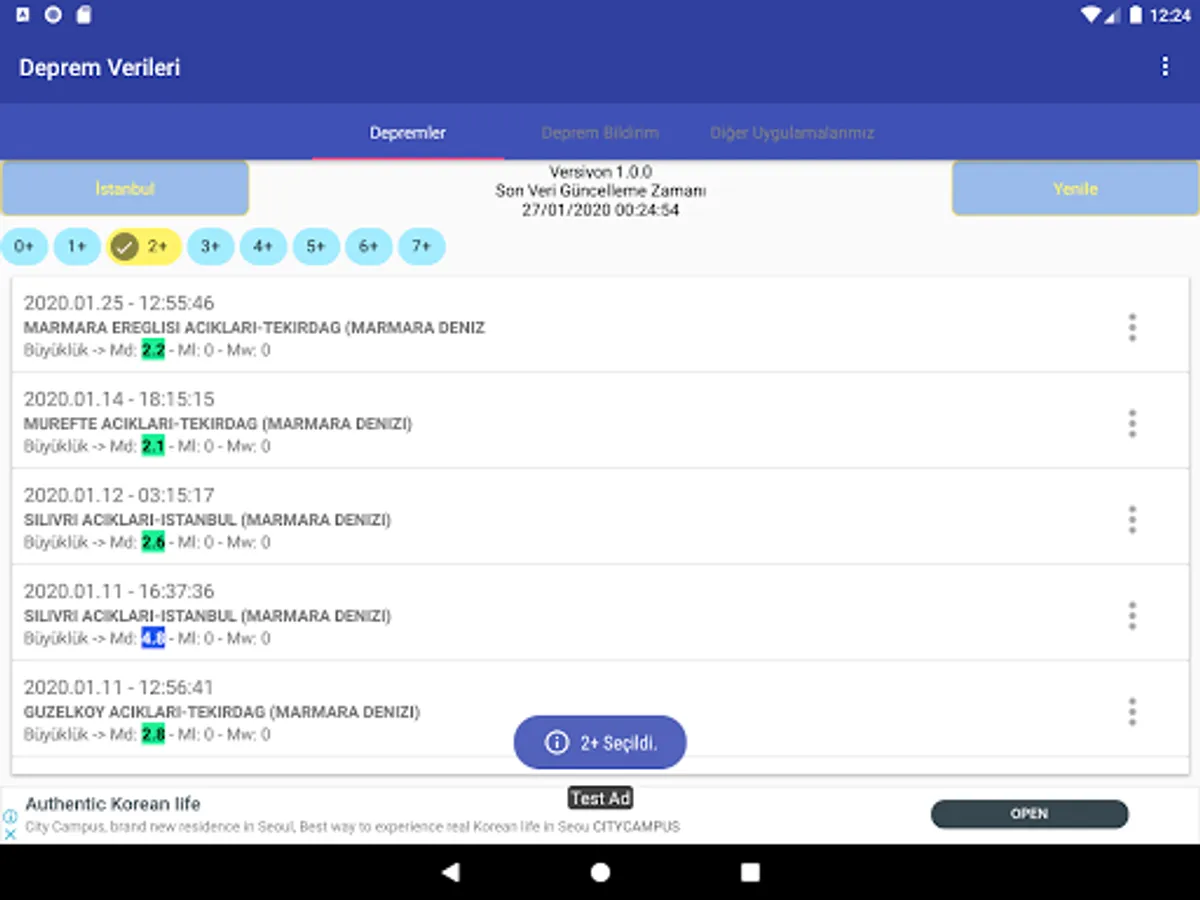Click the İstanbul region button
The width and height of the screenshot is (1200, 900).
point(125,188)
